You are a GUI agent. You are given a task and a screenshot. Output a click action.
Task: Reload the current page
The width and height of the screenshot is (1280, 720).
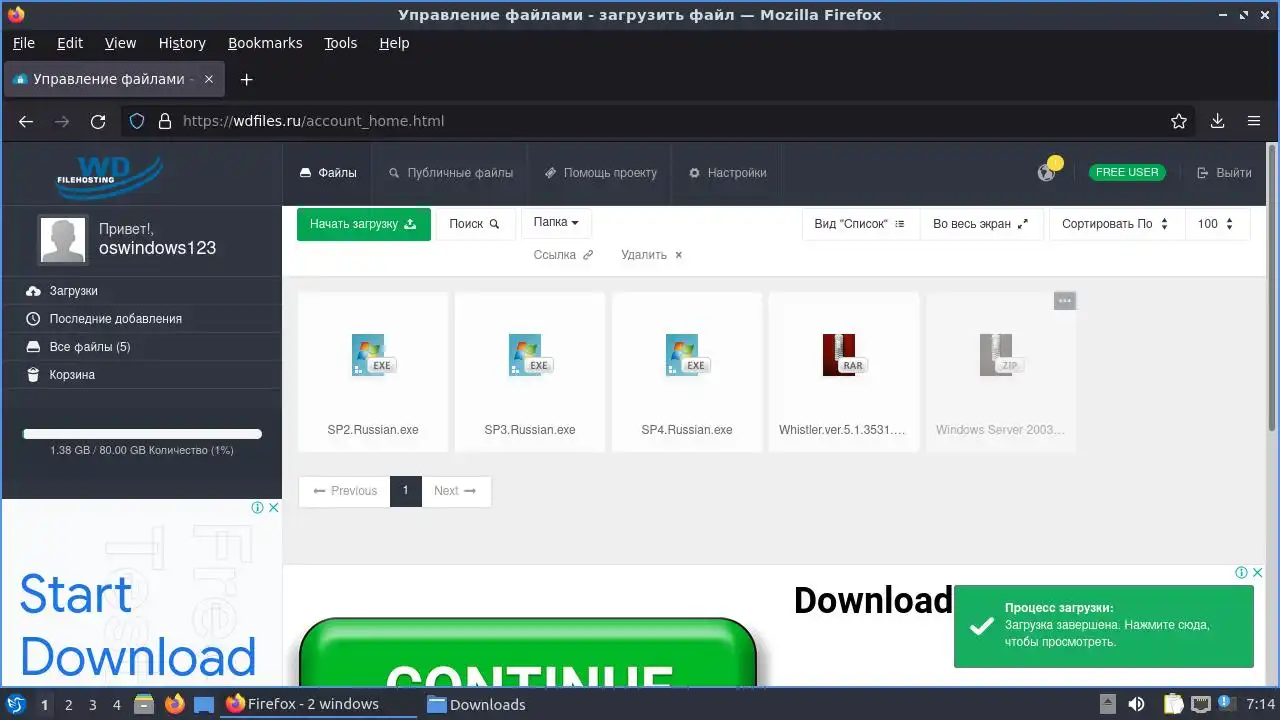coord(98,121)
